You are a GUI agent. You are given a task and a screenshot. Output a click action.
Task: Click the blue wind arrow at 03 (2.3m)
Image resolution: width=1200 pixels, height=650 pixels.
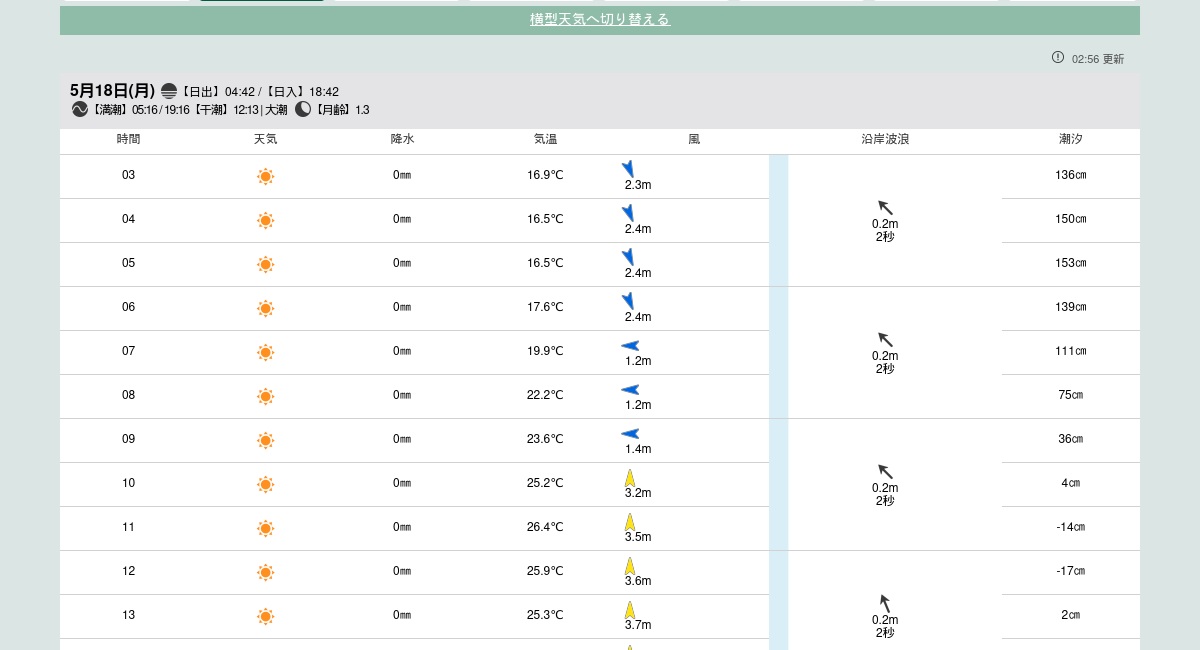(628, 169)
